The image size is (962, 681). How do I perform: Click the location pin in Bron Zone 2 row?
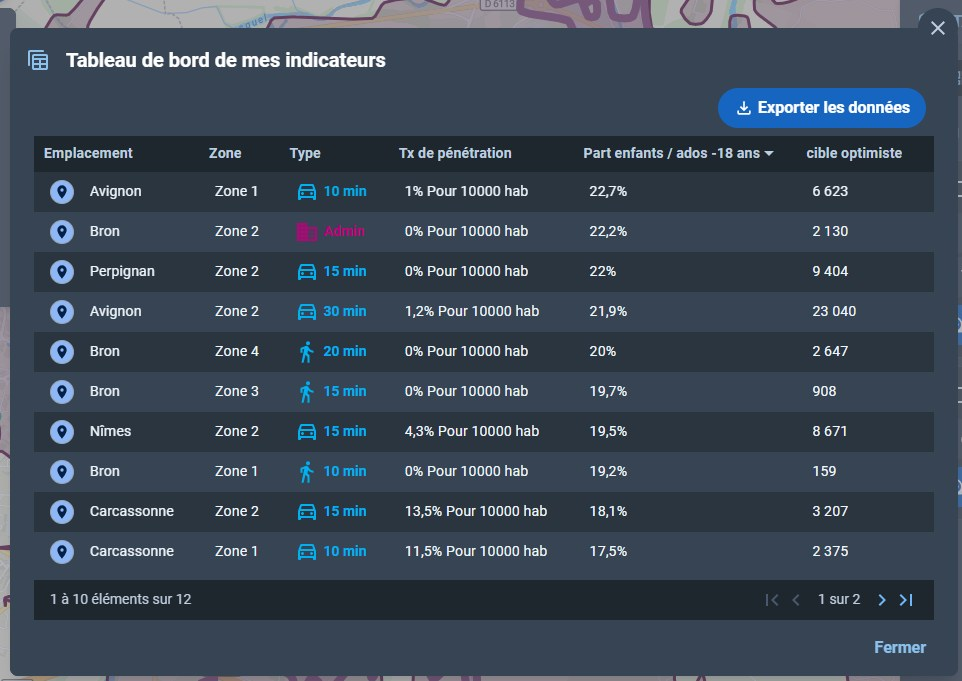(x=61, y=232)
